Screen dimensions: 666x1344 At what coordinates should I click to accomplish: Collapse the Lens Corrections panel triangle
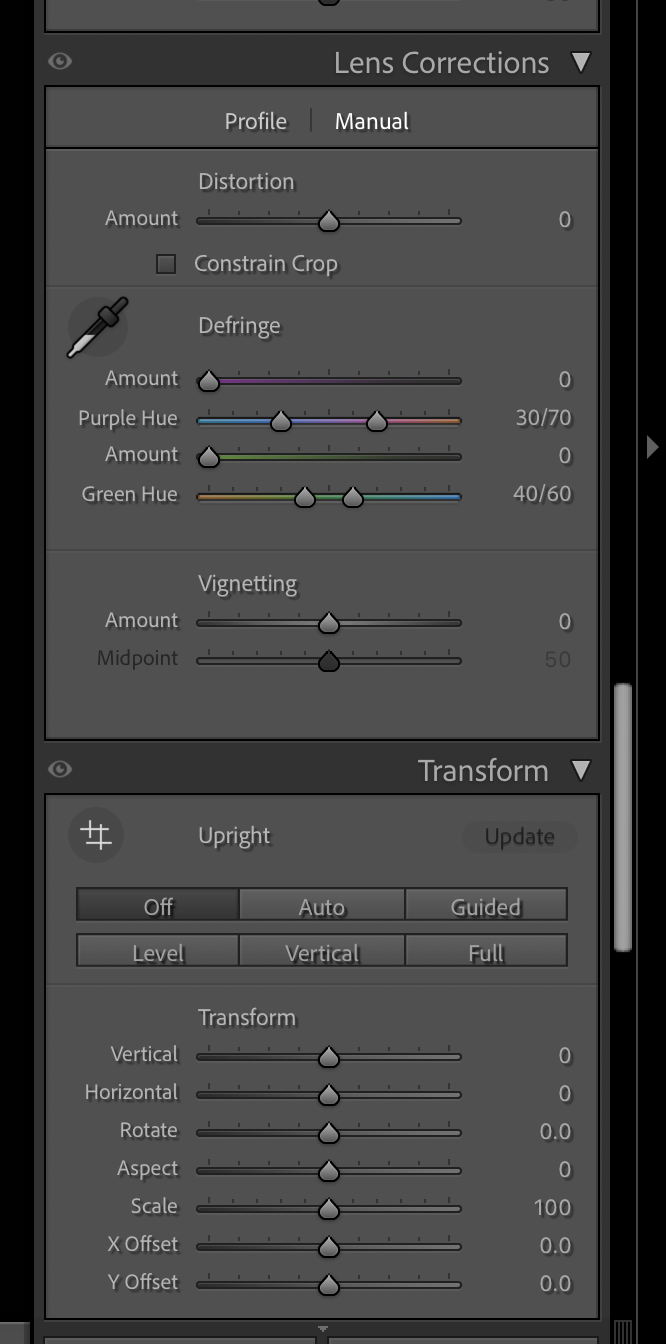point(581,62)
